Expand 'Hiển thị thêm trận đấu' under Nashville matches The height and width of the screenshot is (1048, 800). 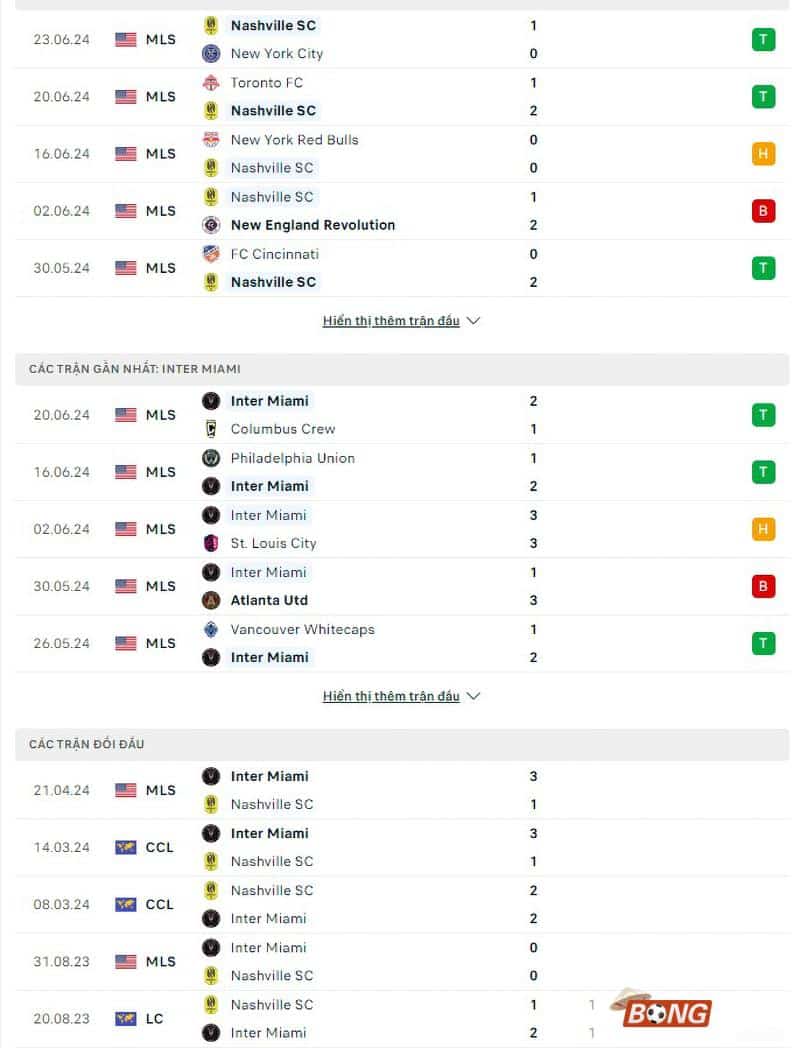click(x=392, y=320)
